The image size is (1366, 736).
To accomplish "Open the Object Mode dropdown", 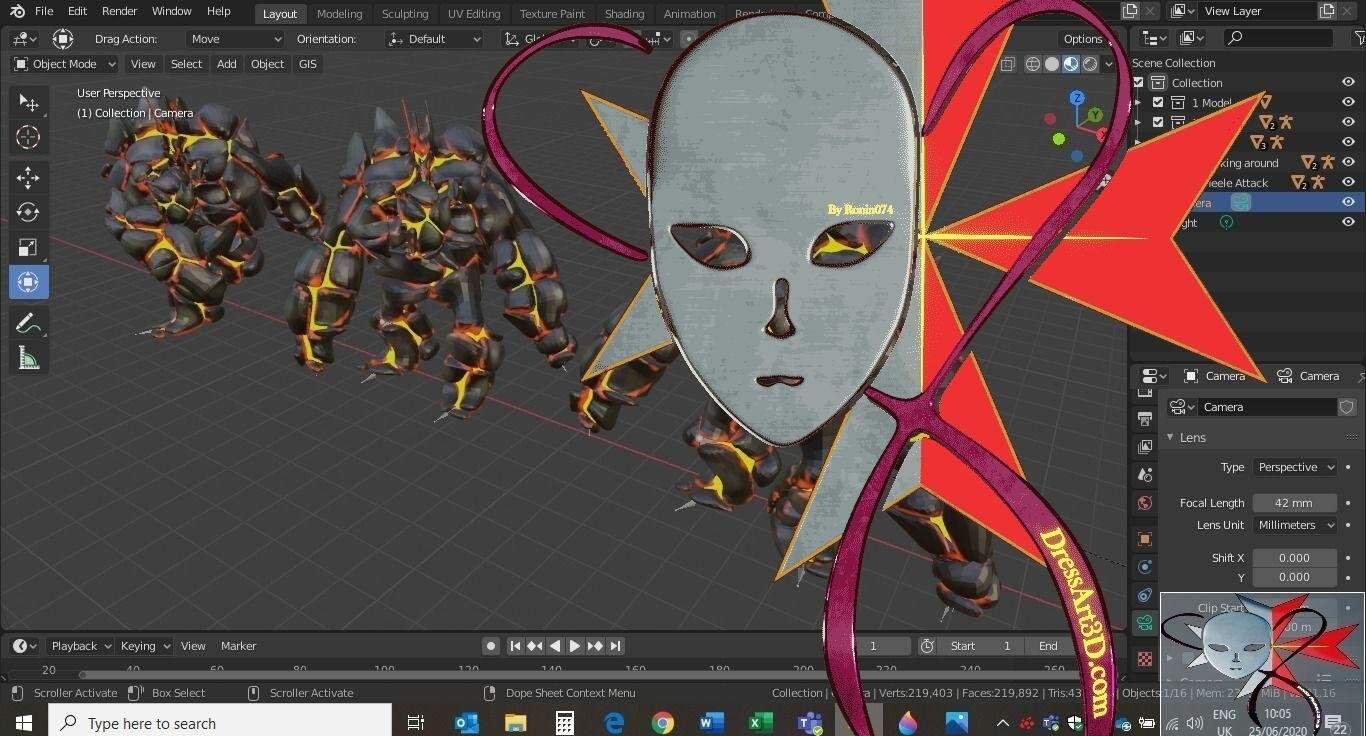I will click(64, 64).
